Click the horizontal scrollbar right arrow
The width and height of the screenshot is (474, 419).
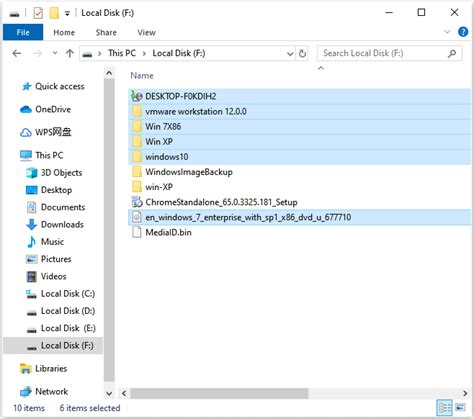[x=465, y=393]
